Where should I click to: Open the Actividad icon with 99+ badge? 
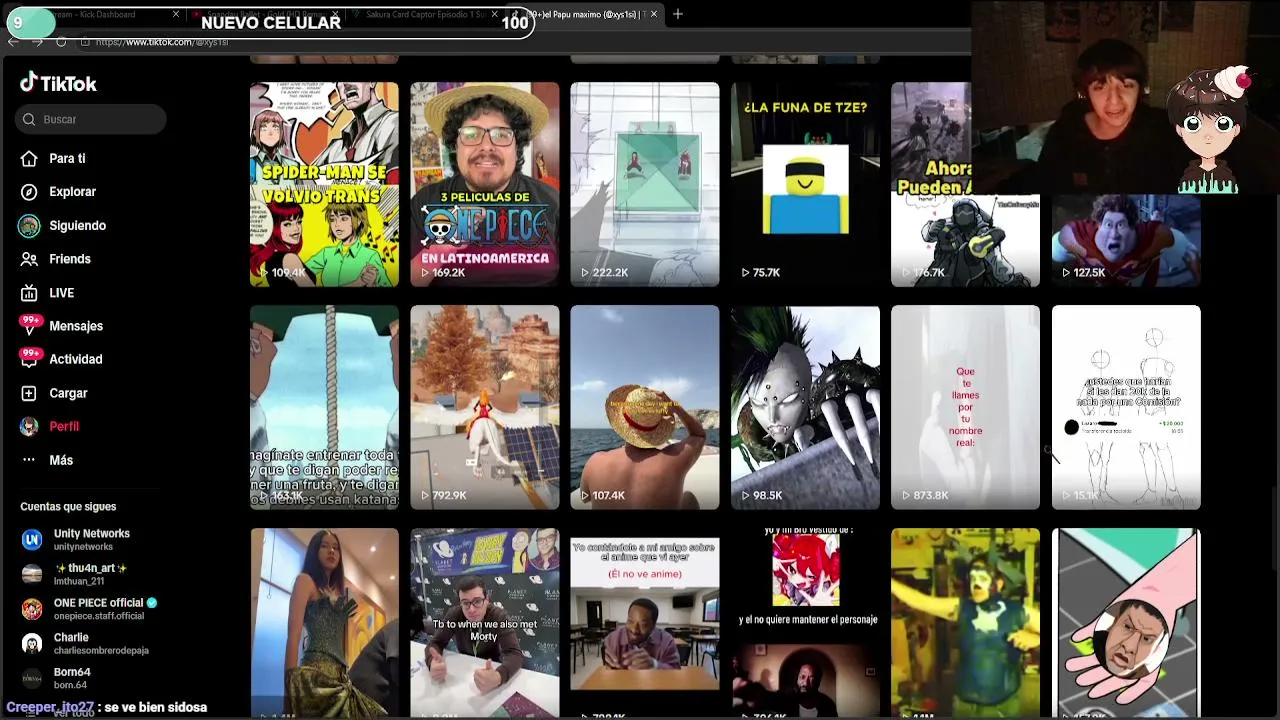pos(30,358)
